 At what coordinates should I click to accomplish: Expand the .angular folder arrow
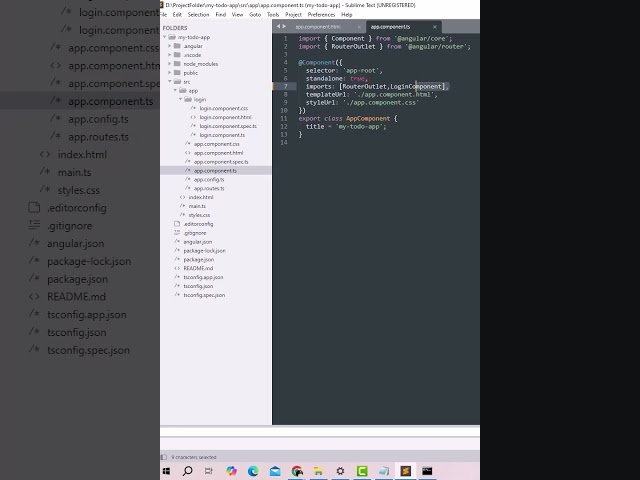tap(170, 46)
